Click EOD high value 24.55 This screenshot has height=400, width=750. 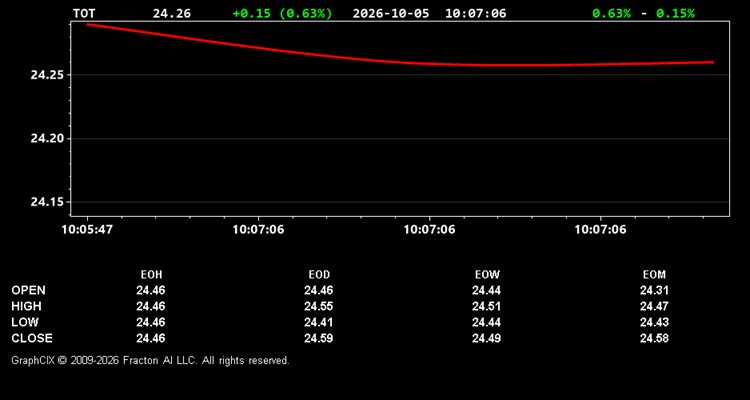[319, 306]
